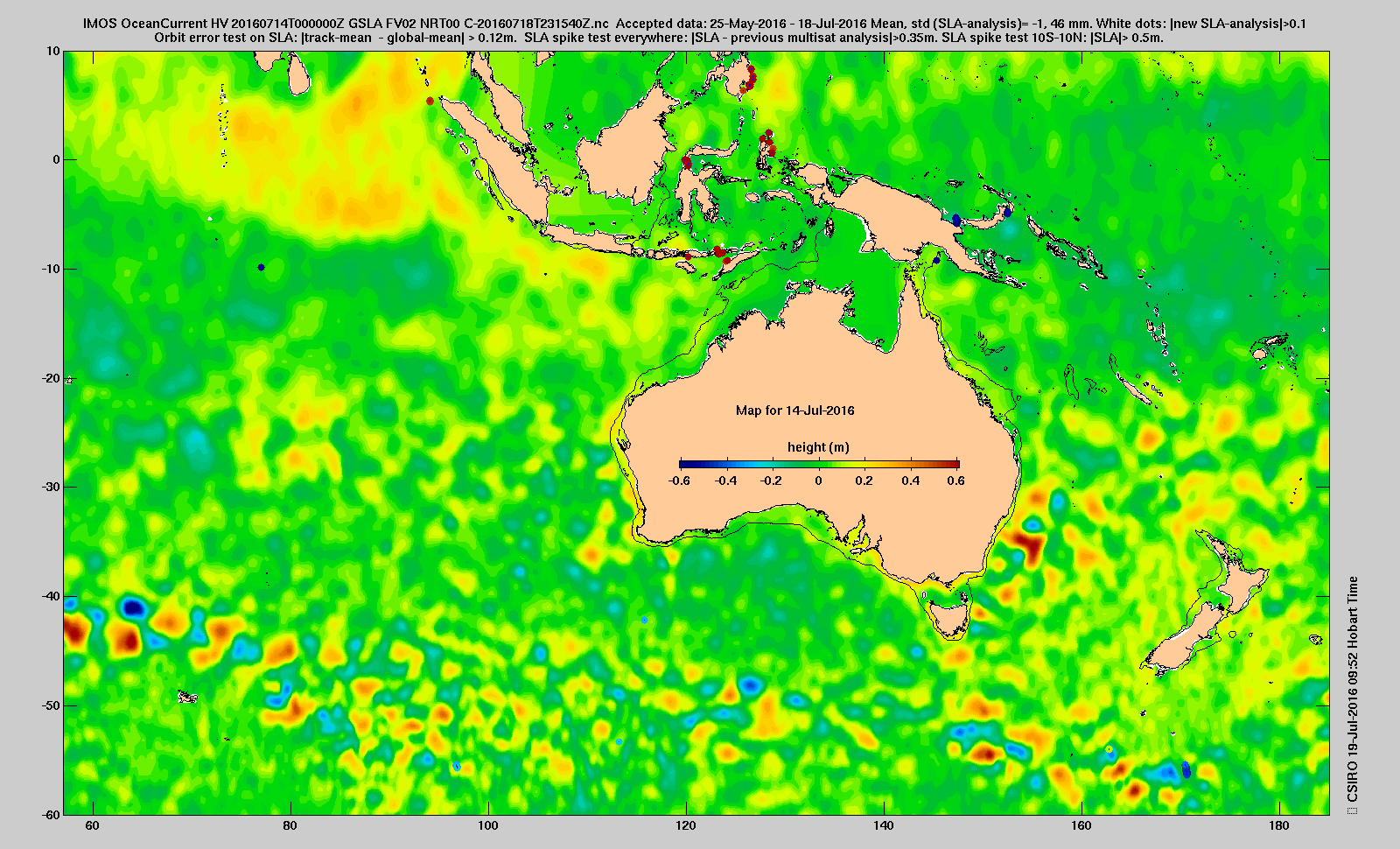Click the 'height (m)' colorbar title

pos(818,447)
